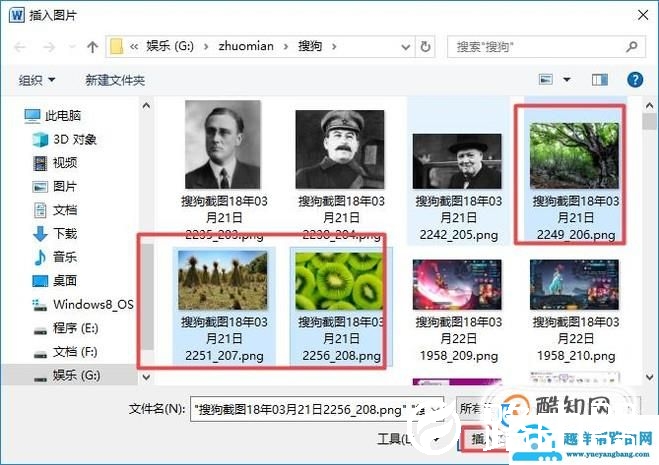The height and width of the screenshot is (465, 659).
Task: Expand chevron after zhuomian breadcrumb
Action: [x=286, y=46]
